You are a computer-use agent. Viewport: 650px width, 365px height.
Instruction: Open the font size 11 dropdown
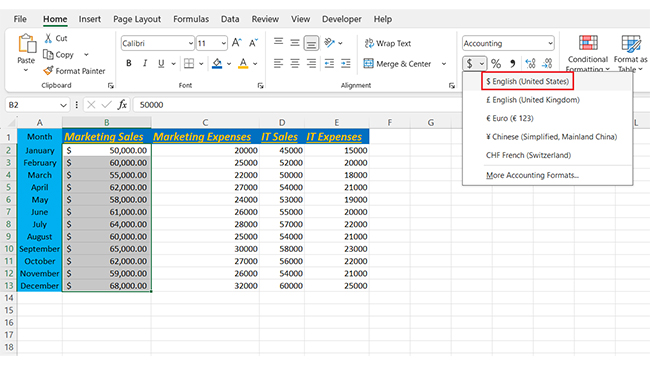point(223,43)
